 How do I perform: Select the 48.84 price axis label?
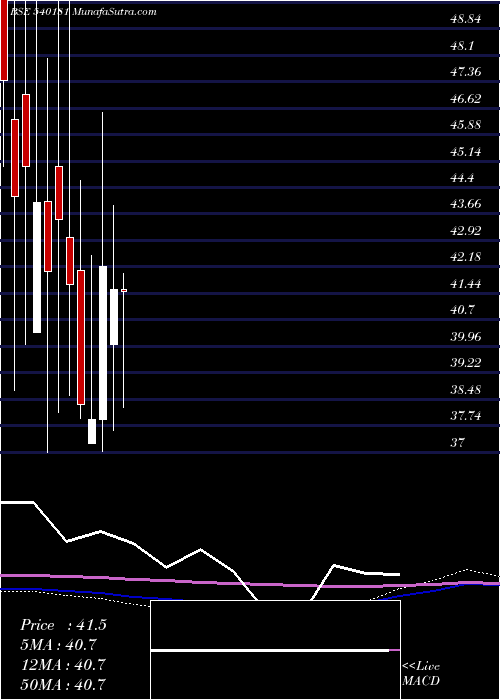[466, 20]
